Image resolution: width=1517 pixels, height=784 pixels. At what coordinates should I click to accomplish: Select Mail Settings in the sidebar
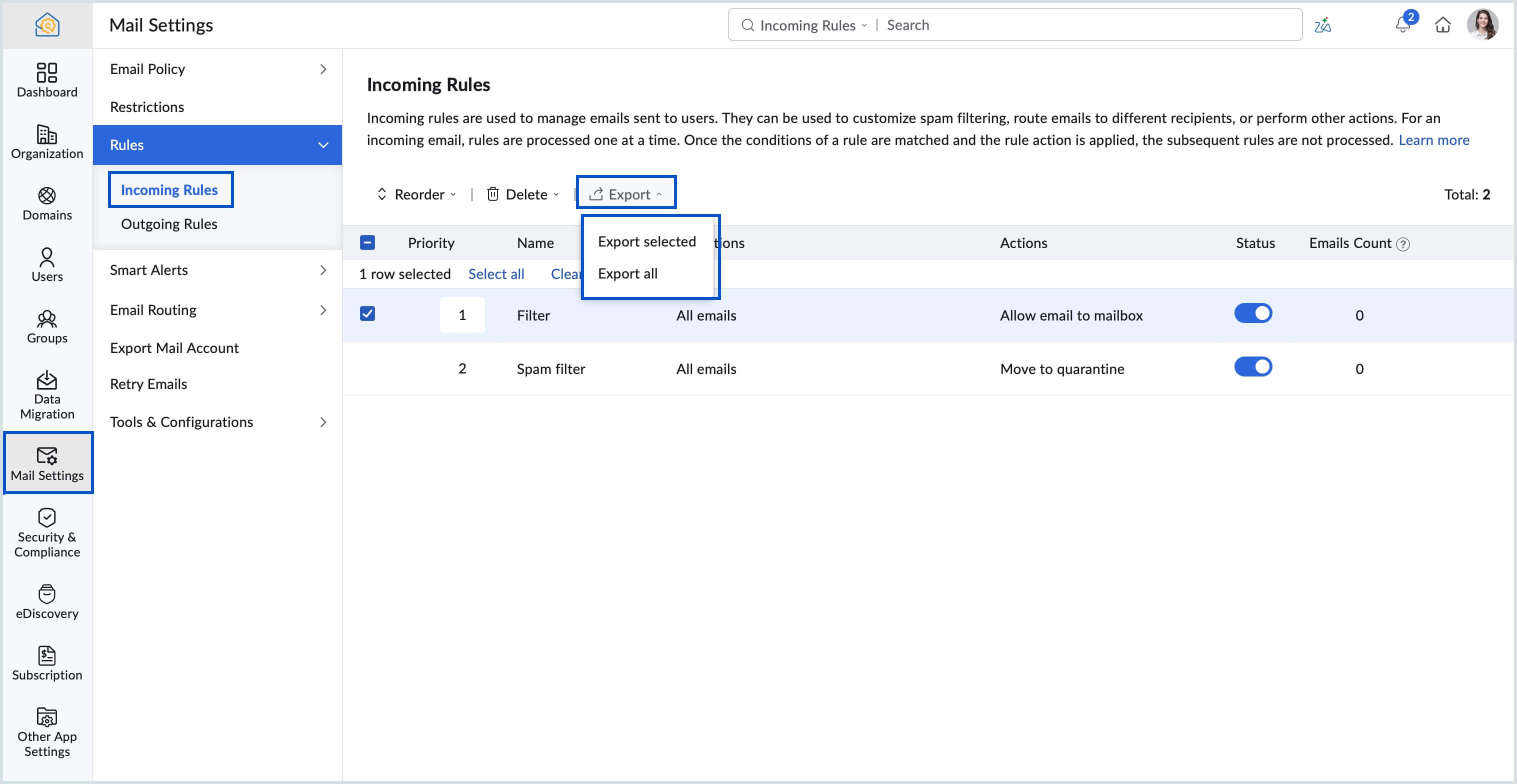[x=47, y=463]
